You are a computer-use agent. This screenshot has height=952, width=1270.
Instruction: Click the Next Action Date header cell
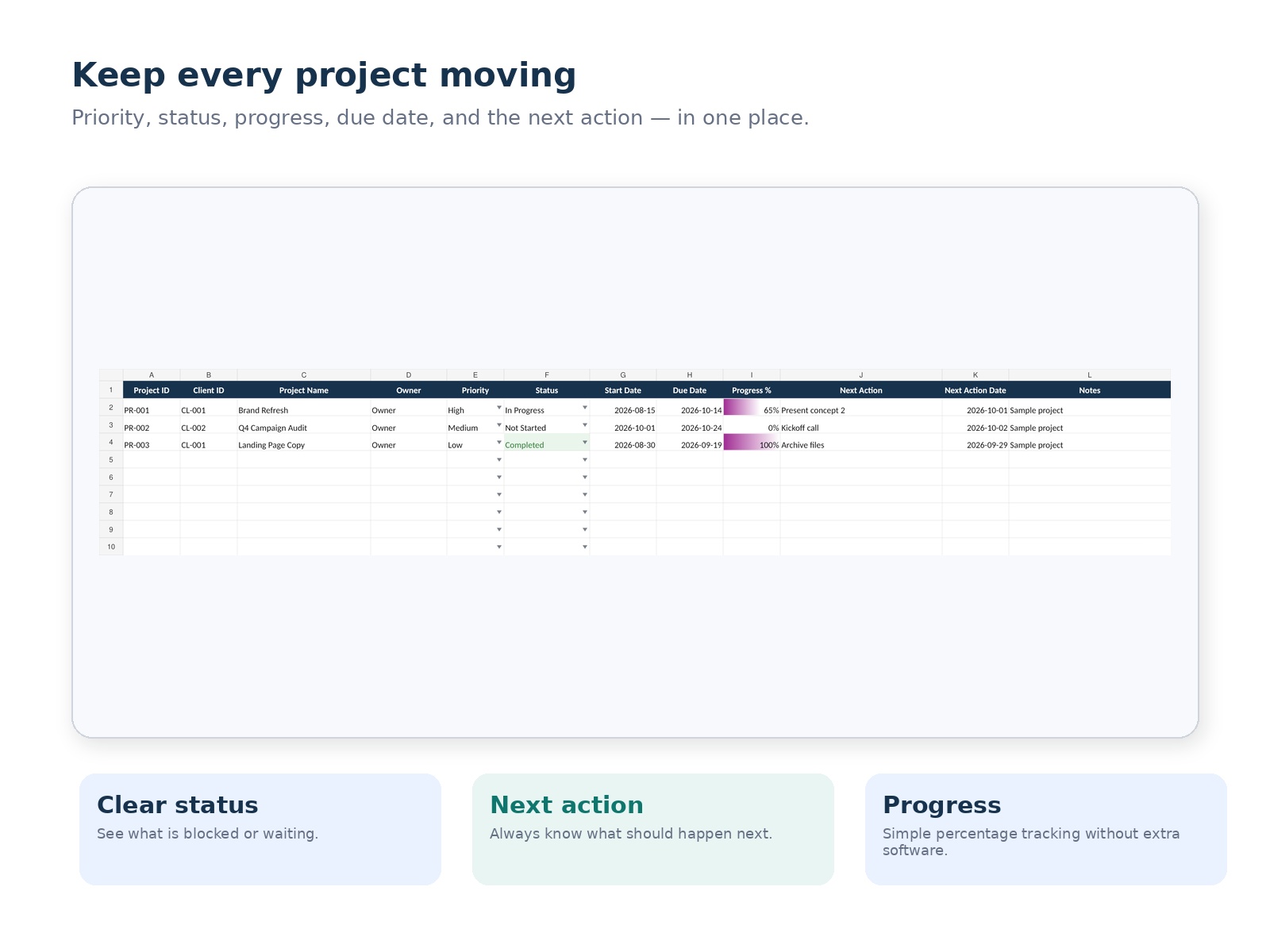976,390
